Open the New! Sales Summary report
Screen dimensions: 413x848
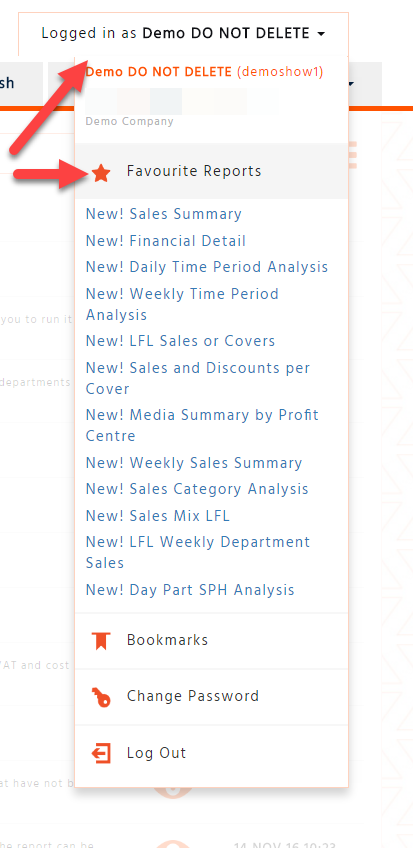pos(163,214)
